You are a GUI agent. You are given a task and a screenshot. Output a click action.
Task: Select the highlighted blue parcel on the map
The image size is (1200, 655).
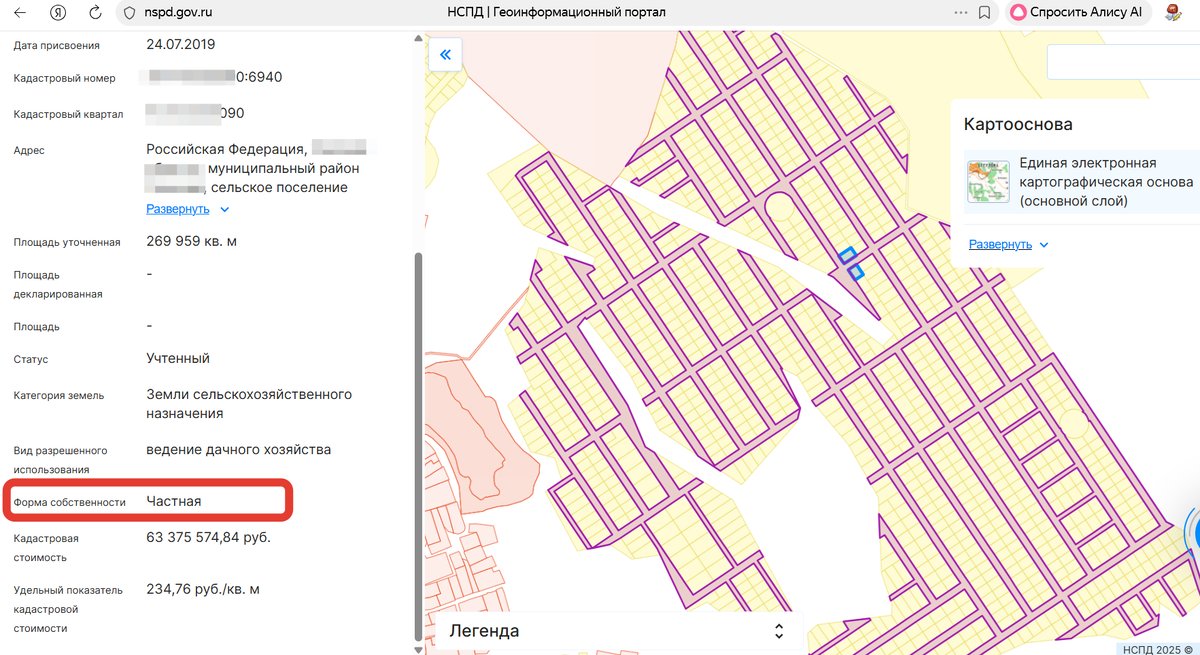point(848,257)
